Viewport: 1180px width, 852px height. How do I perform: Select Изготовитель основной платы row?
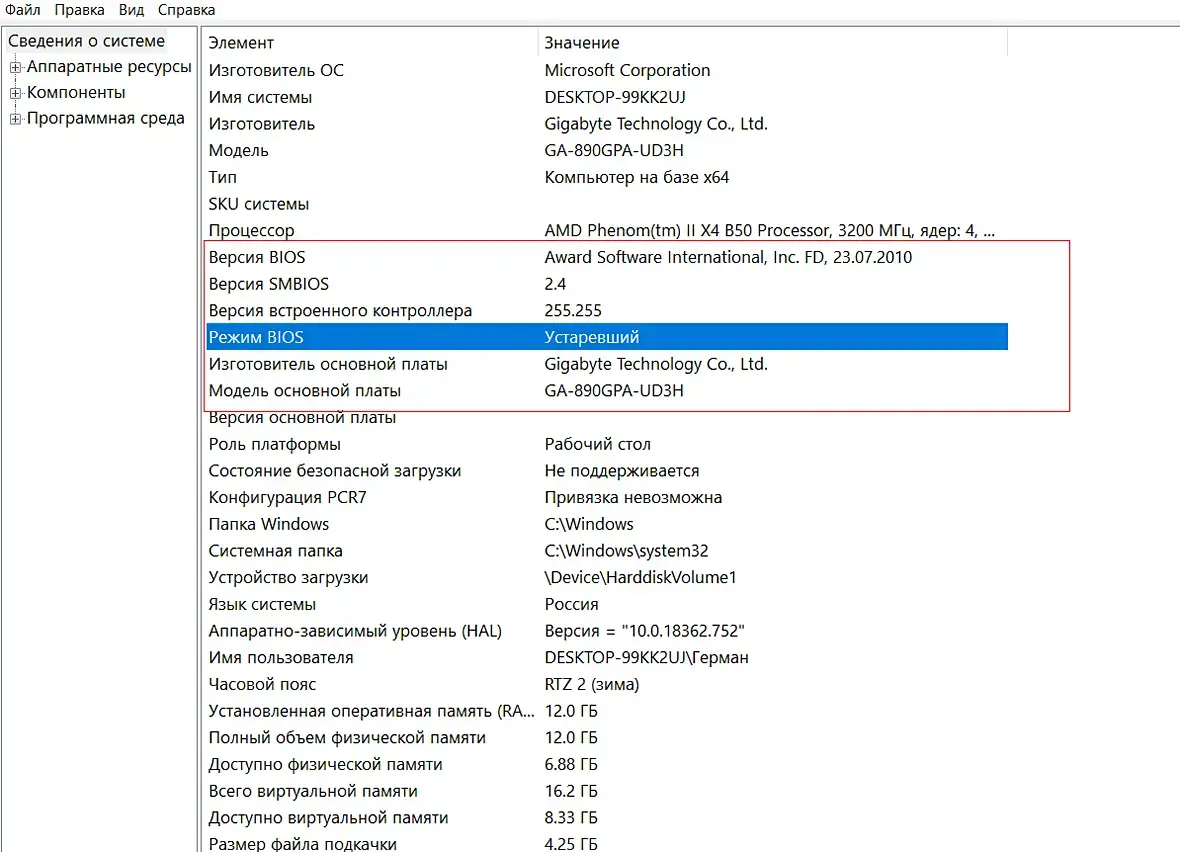click(607, 364)
